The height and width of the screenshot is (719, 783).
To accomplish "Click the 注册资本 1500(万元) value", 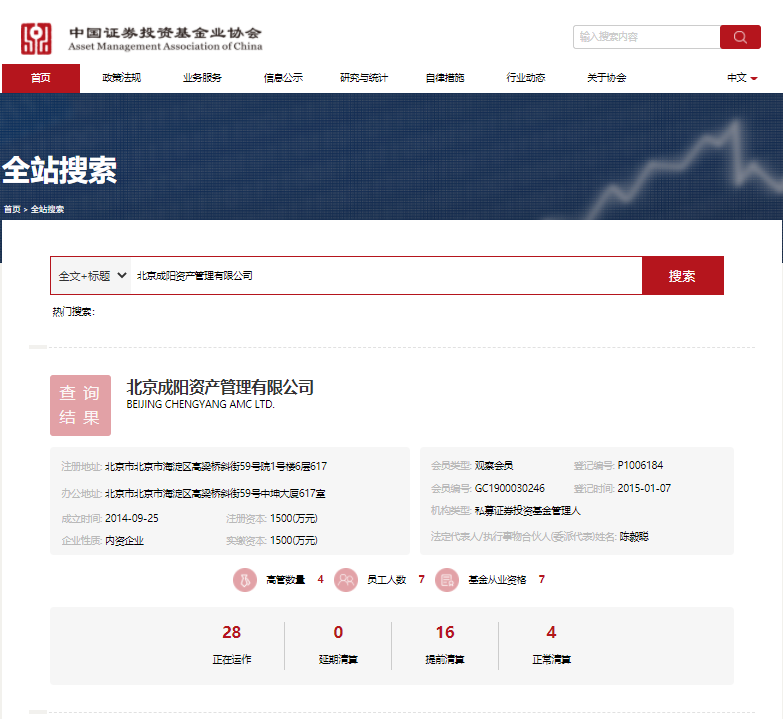I will pos(294,518).
